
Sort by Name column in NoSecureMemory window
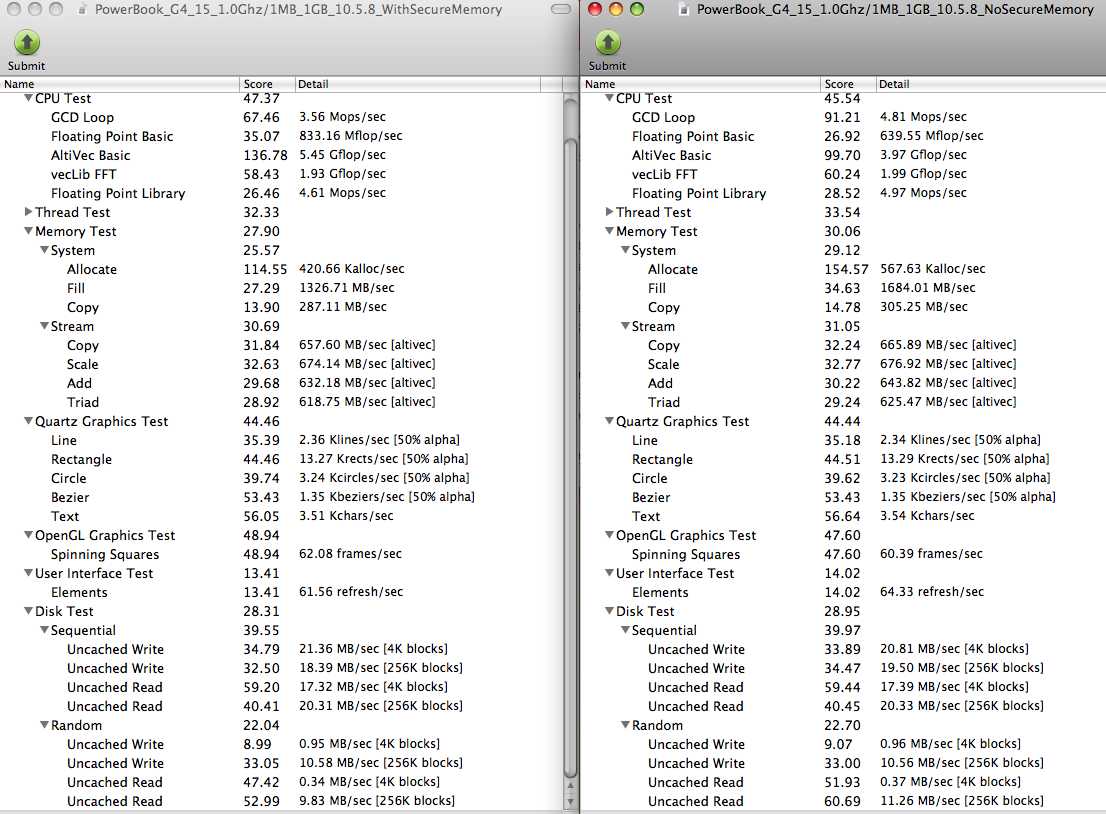point(700,84)
